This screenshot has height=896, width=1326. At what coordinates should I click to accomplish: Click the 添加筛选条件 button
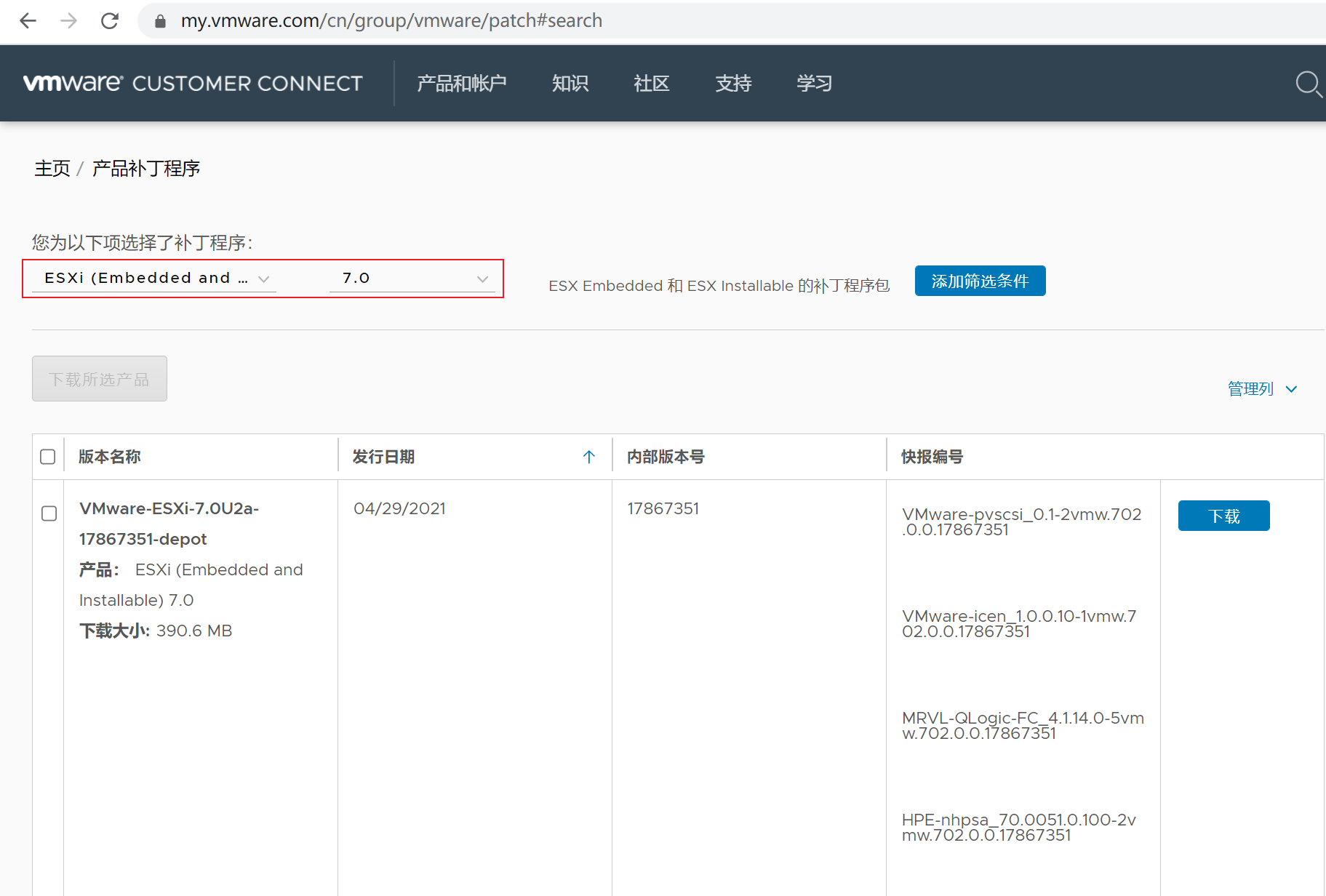pos(980,281)
